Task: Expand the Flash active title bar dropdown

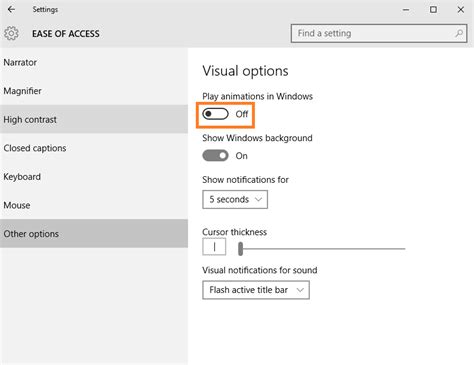Action: 256,290
